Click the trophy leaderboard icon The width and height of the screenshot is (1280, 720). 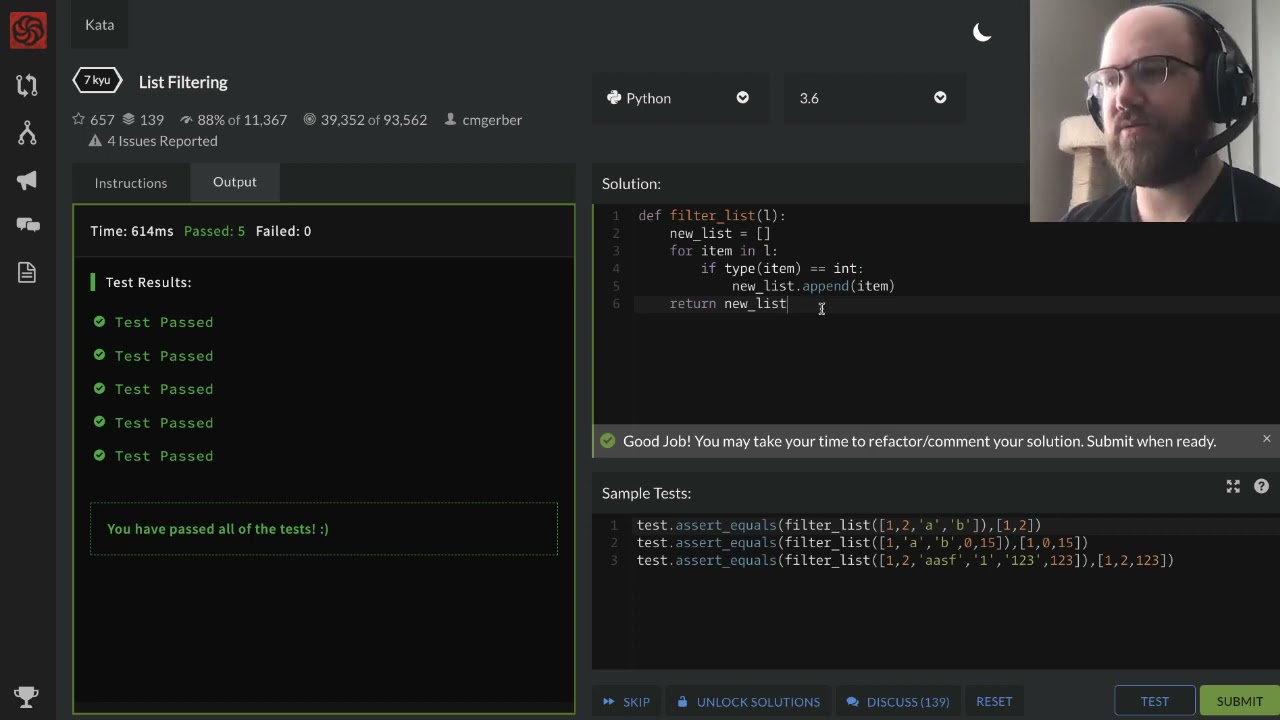[27, 696]
